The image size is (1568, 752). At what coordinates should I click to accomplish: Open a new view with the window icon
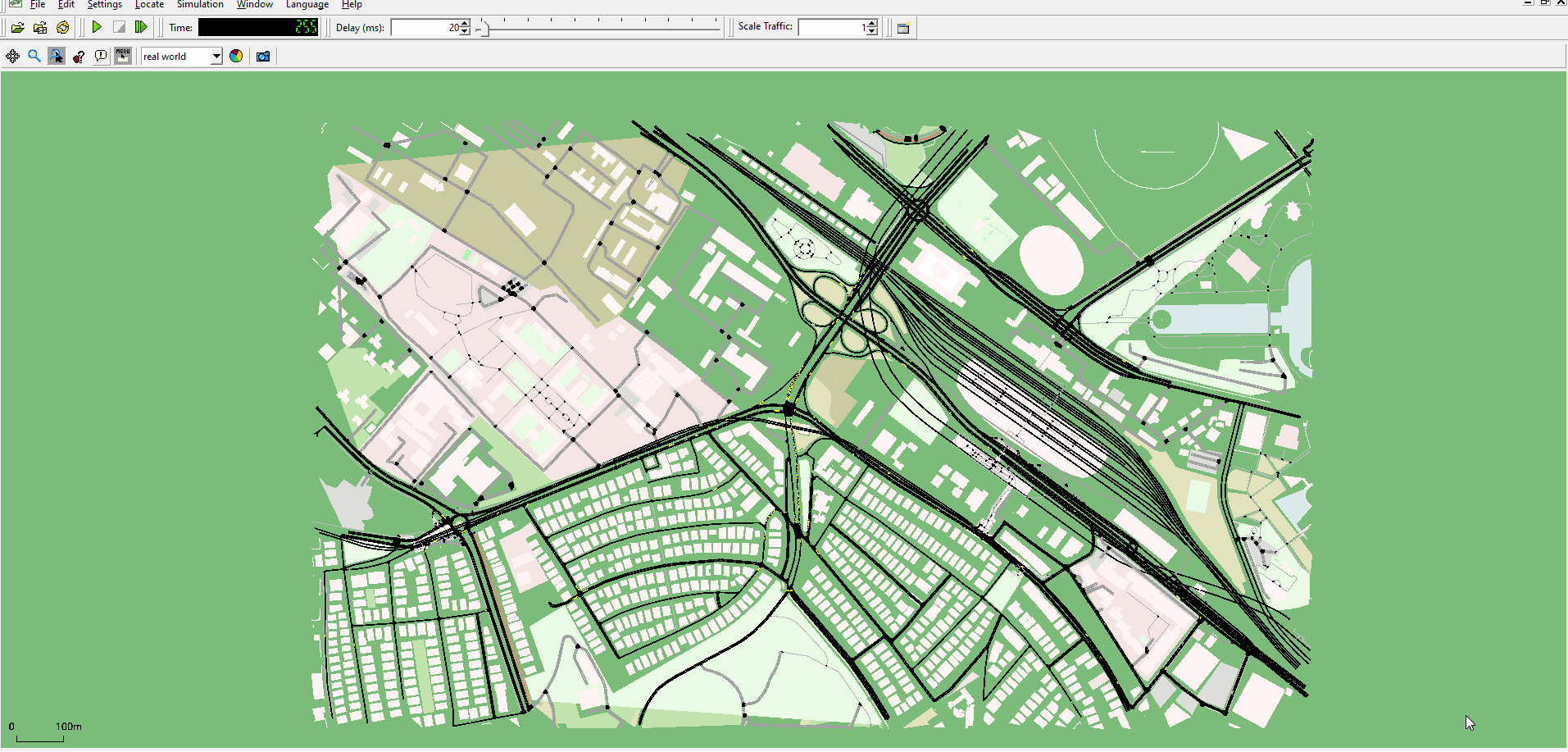click(903, 27)
